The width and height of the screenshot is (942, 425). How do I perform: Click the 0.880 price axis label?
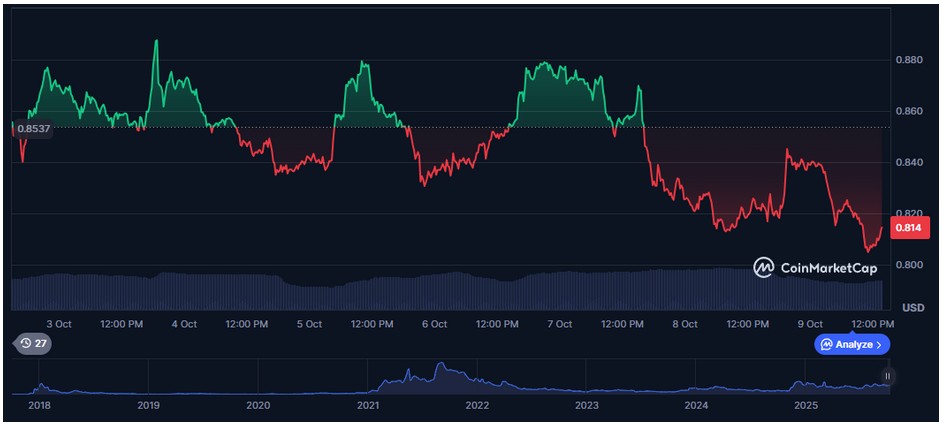pos(909,60)
